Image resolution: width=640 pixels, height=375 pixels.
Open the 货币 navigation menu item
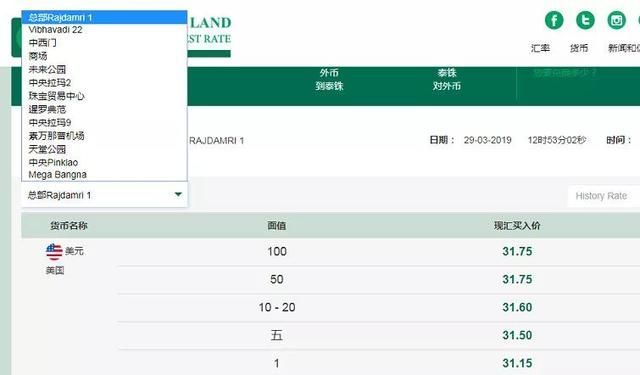coord(579,48)
